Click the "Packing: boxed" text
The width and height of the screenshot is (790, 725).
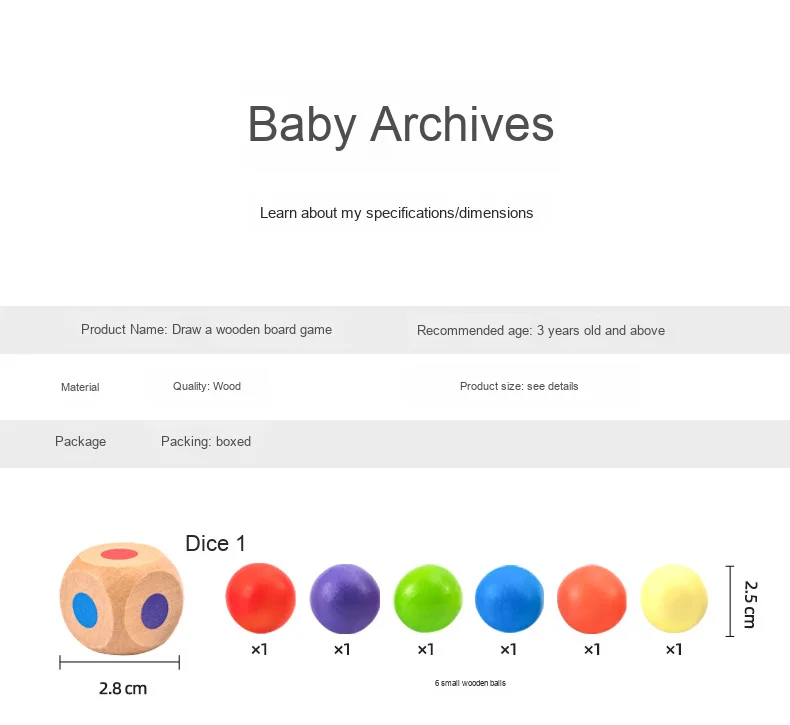pos(205,441)
